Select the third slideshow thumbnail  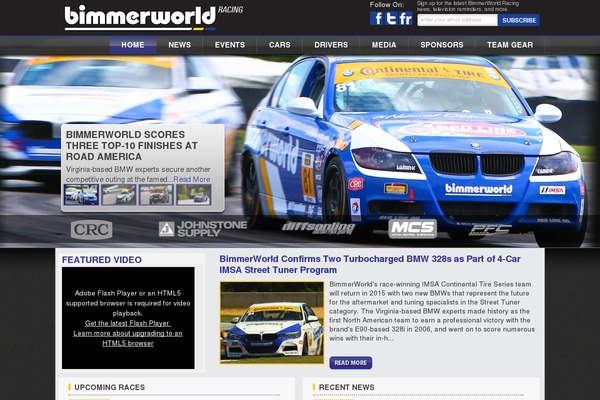point(156,194)
